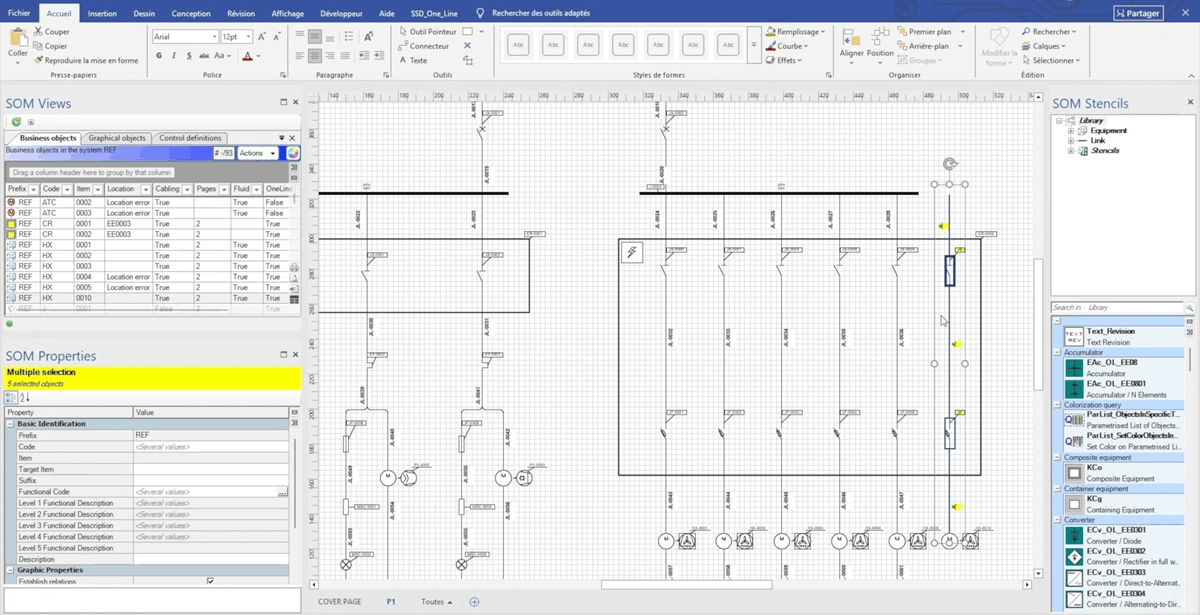Screen dimensions: 1200x615
Task: Open the color wheel icon in SOM Views
Action: point(293,153)
